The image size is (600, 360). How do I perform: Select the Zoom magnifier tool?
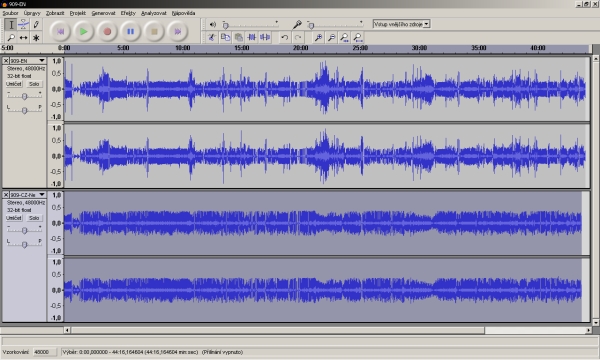pyautogui.click(x=11, y=37)
